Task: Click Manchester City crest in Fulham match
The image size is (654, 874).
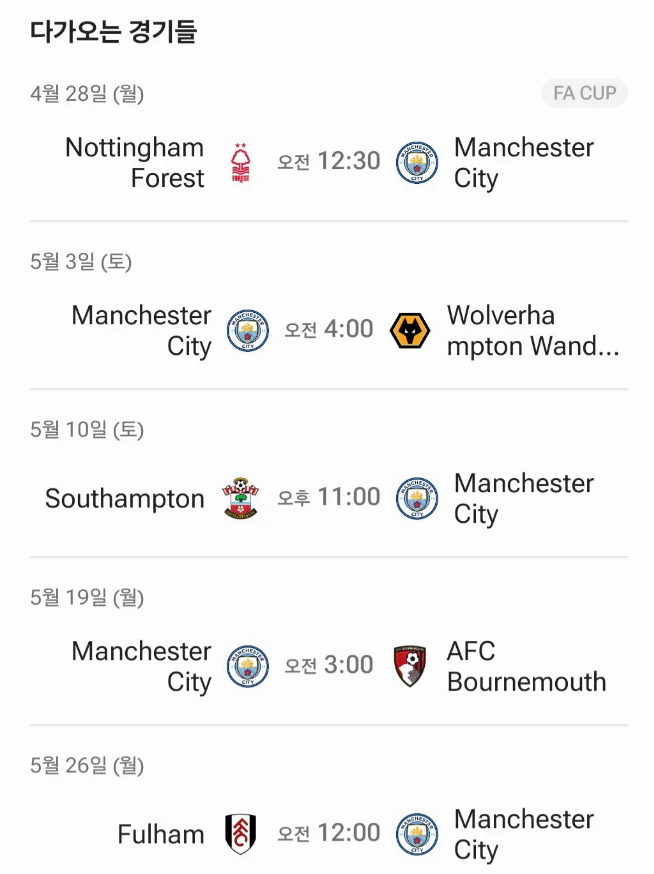Action: tap(416, 834)
